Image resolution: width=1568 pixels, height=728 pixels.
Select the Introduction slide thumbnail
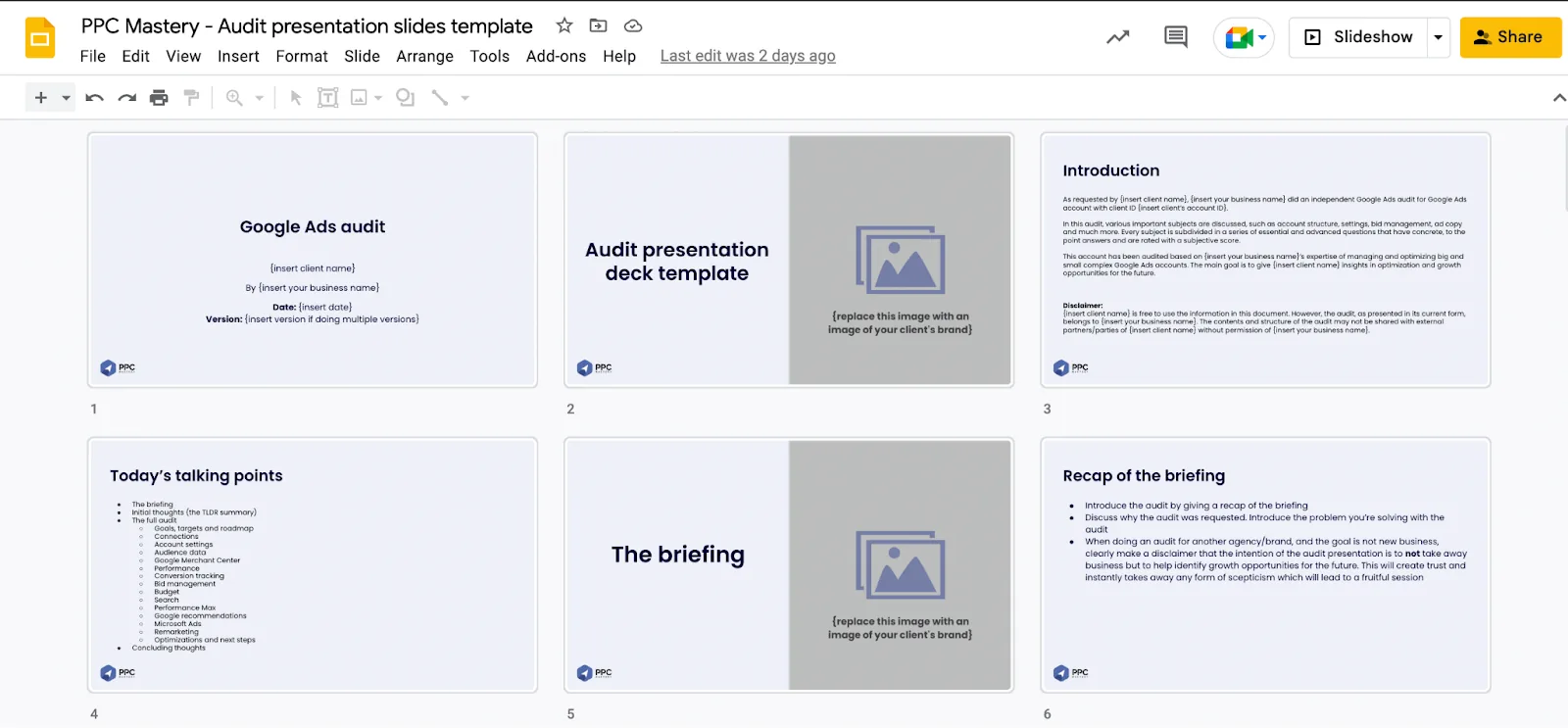pyautogui.click(x=1265, y=260)
